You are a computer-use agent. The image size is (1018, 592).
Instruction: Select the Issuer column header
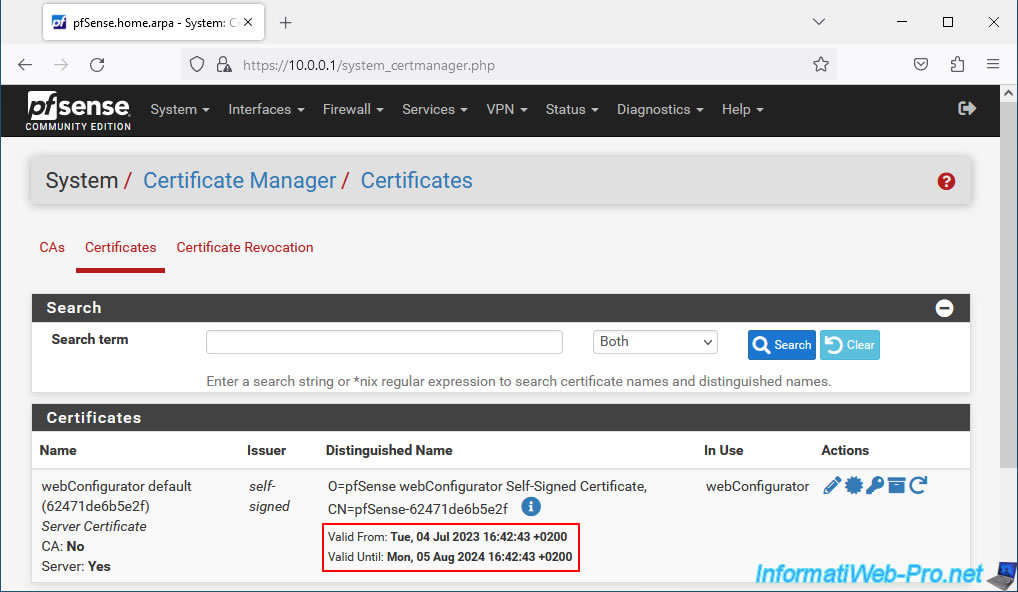[266, 450]
